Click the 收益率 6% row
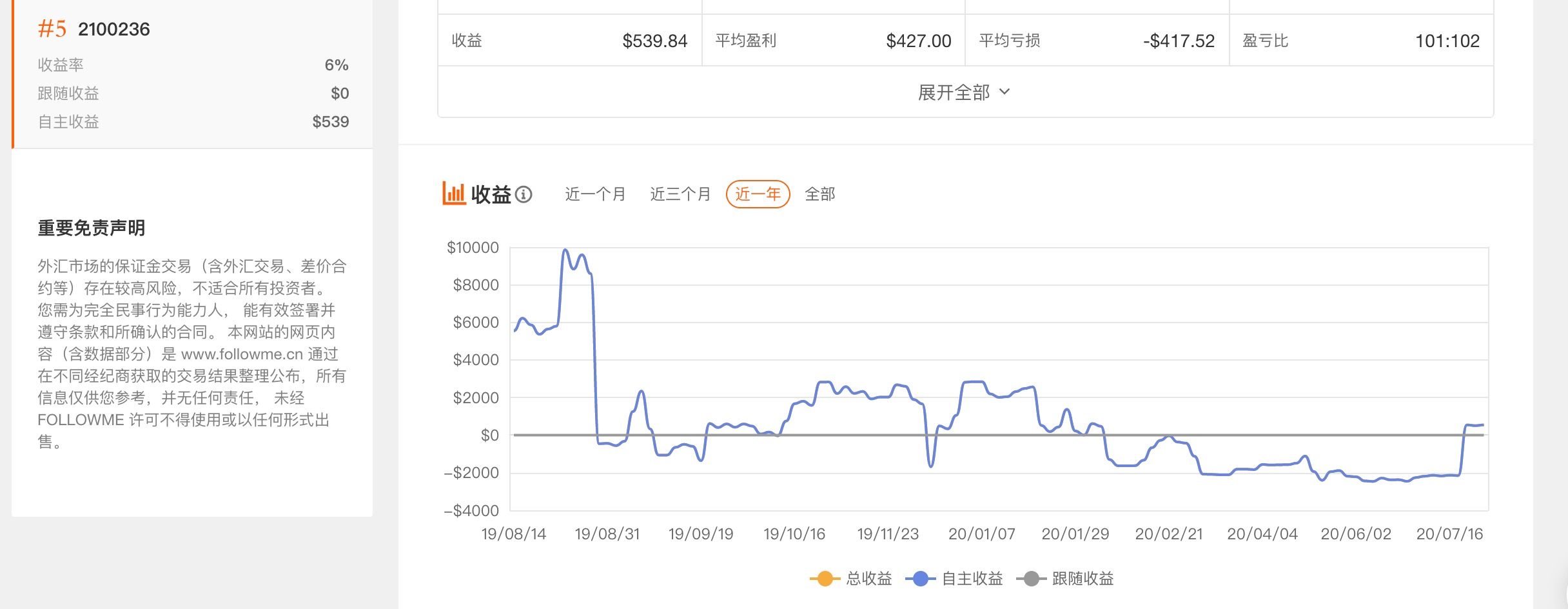This screenshot has height=609, width=1568. 193,65
